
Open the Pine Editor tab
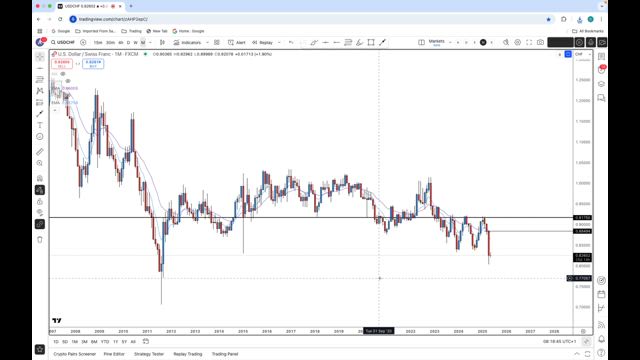tap(114, 354)
